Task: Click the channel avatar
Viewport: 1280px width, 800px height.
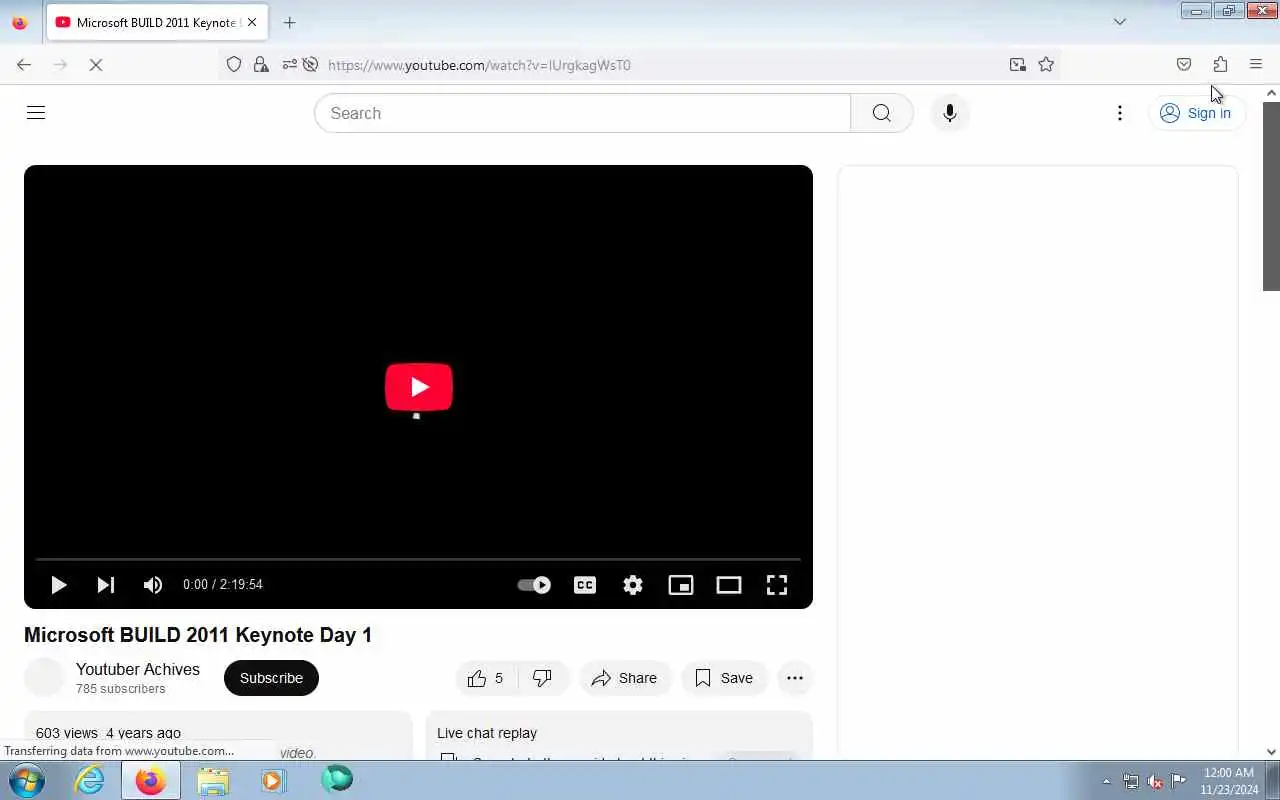Action: [44, 678]
